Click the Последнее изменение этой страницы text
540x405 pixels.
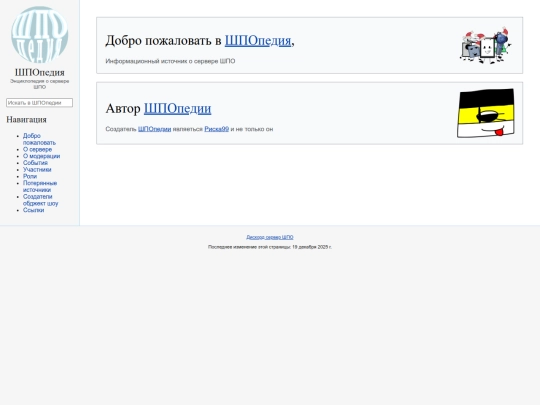click(x=270, y=247)
